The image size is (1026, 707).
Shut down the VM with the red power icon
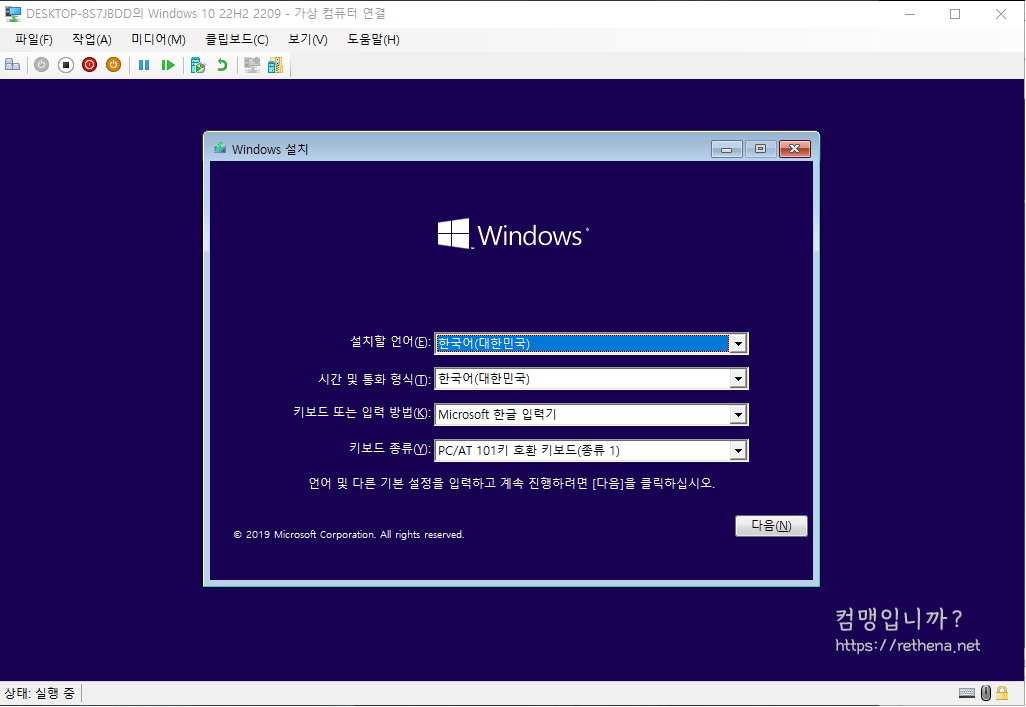tap(90, 65)
